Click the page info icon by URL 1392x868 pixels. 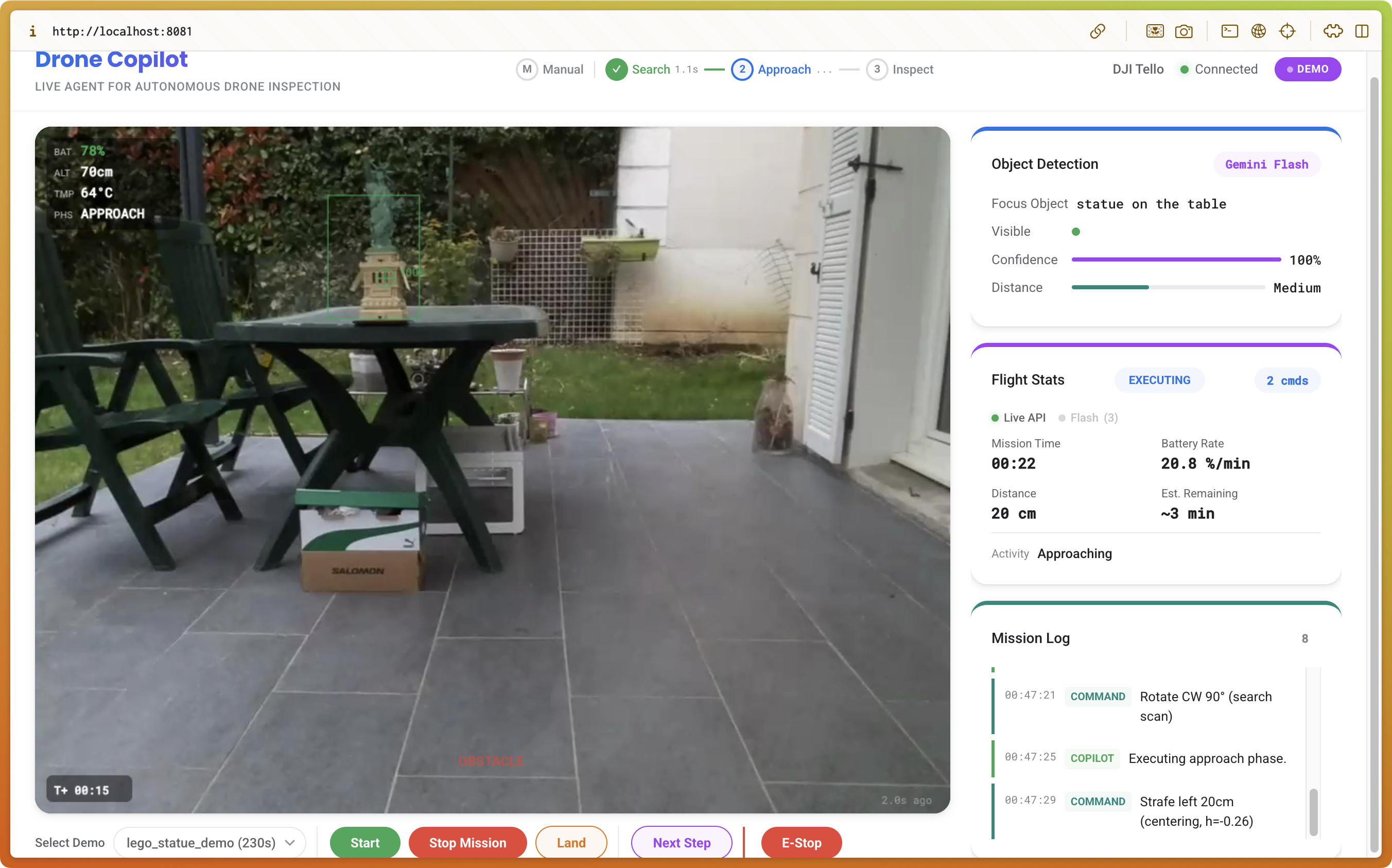click(x=33, y=31)
